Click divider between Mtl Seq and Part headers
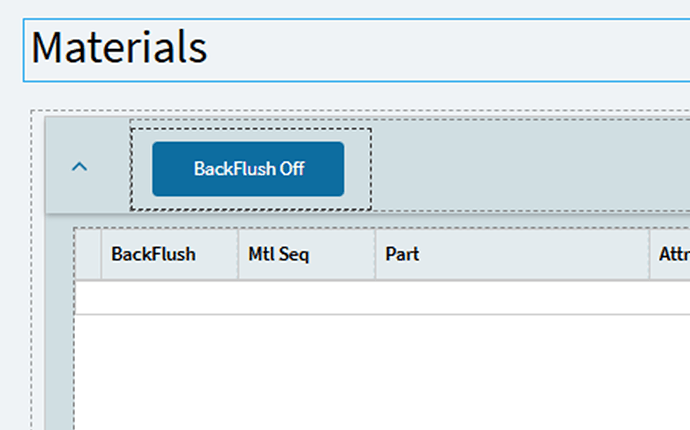 pos(375,254)
